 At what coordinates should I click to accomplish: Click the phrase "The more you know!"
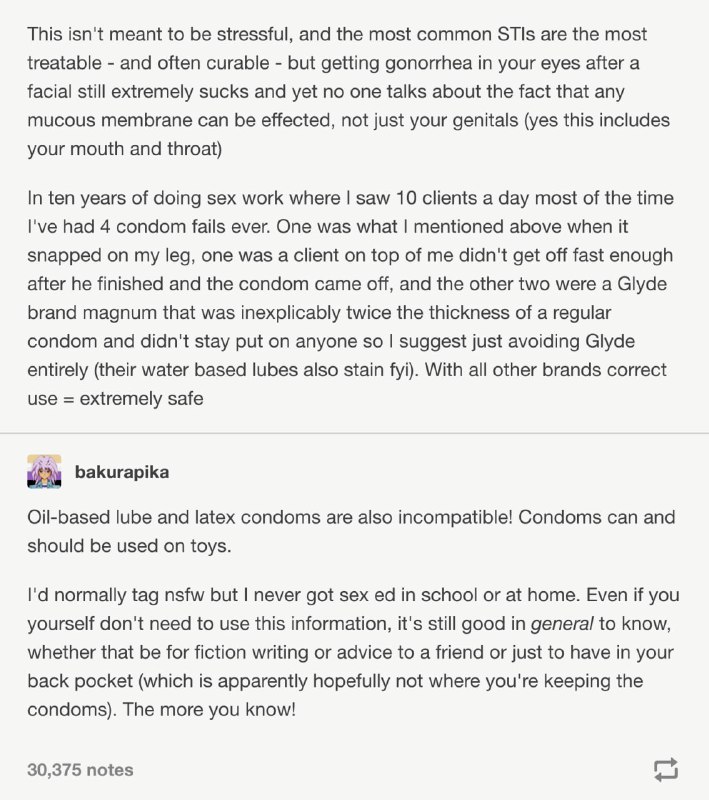coord(209,709)
